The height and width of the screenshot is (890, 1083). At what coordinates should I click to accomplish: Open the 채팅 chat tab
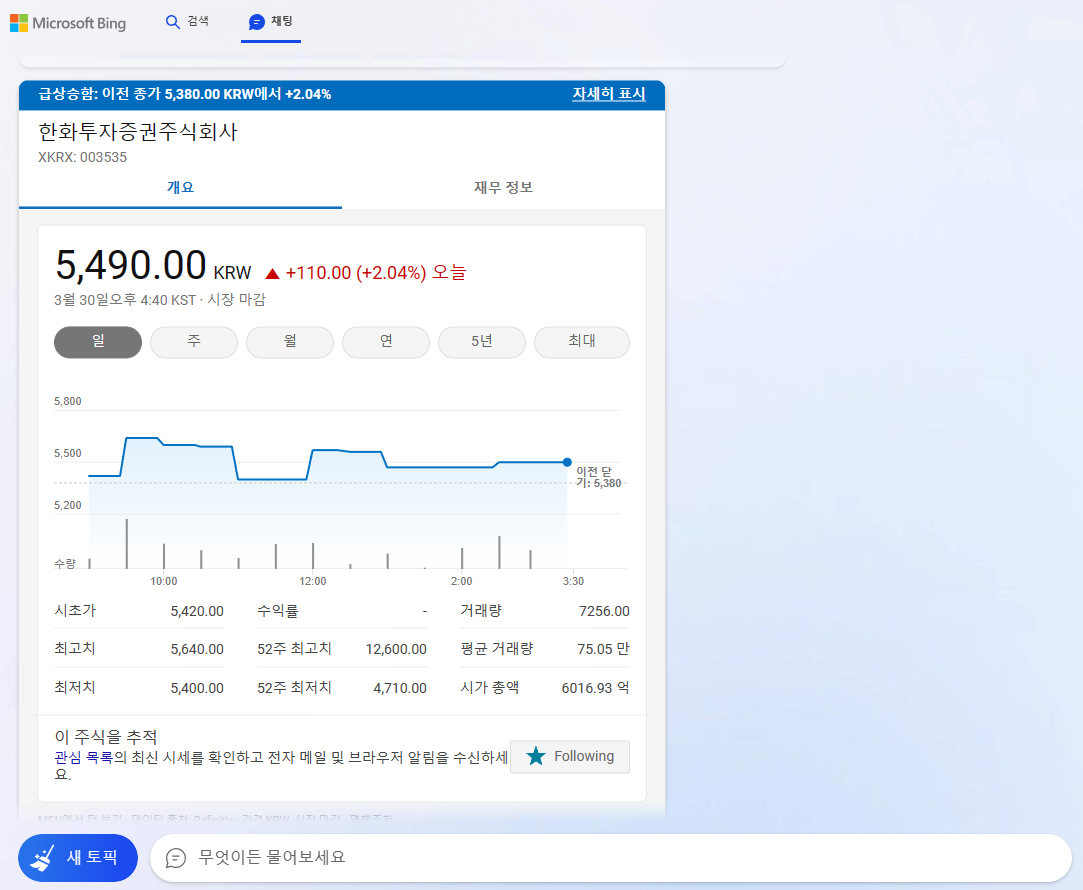pos(271,22)
